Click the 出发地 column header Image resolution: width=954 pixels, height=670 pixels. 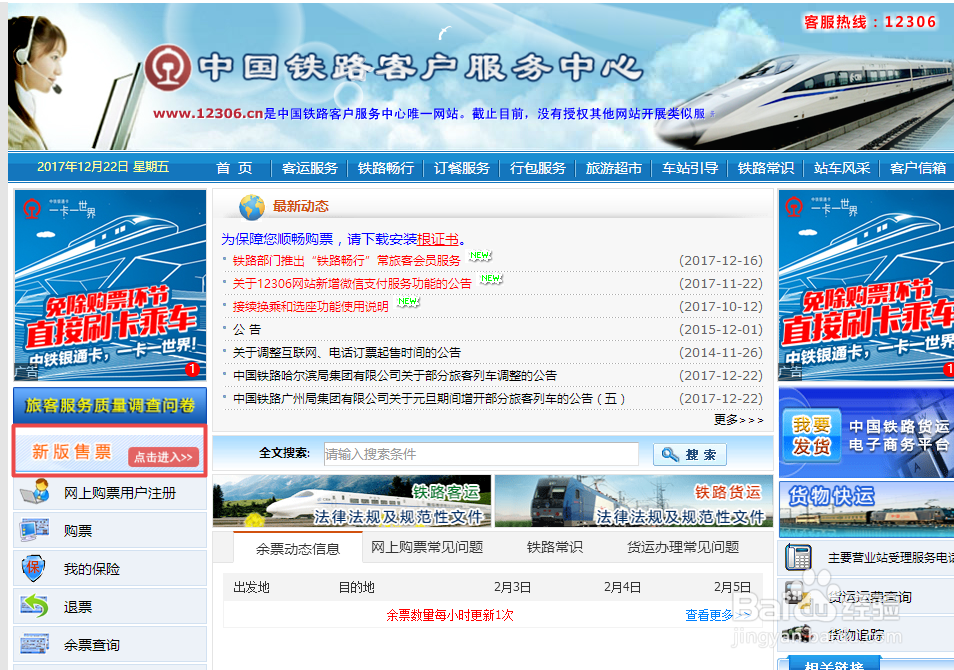[251, 587]
